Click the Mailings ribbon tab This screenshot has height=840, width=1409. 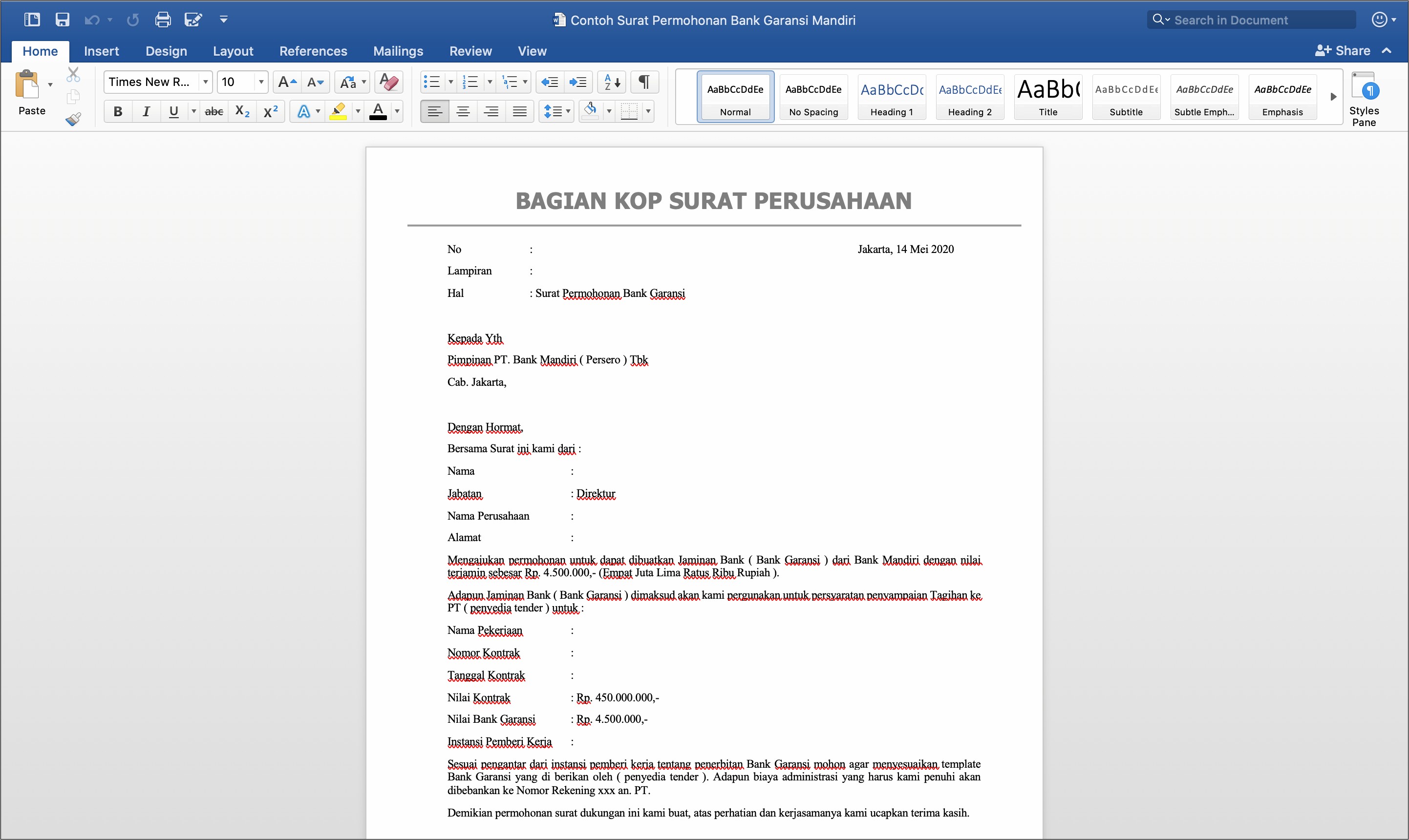point(397,49)
